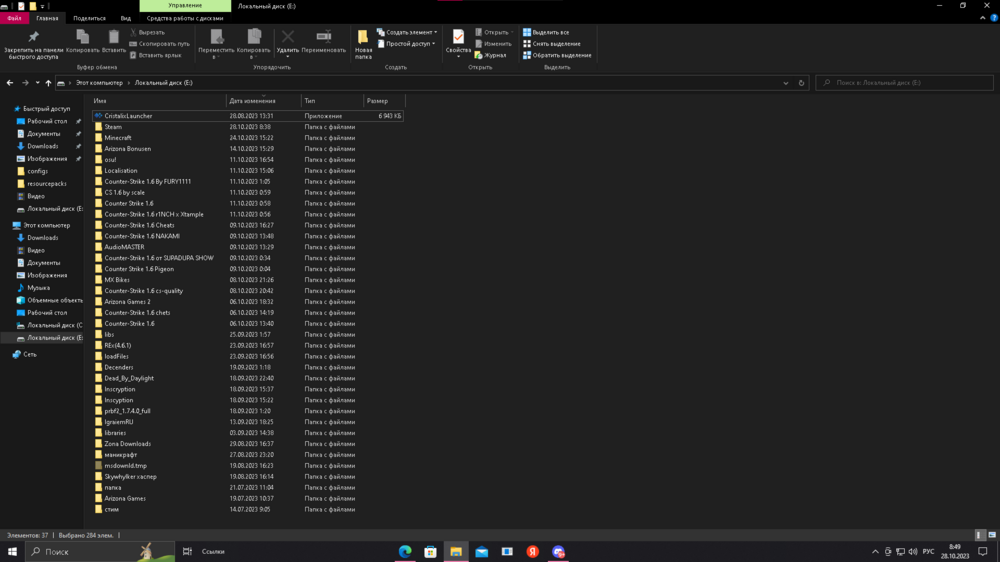Select 'Сеть' in the navigation pane

point(24,355)
